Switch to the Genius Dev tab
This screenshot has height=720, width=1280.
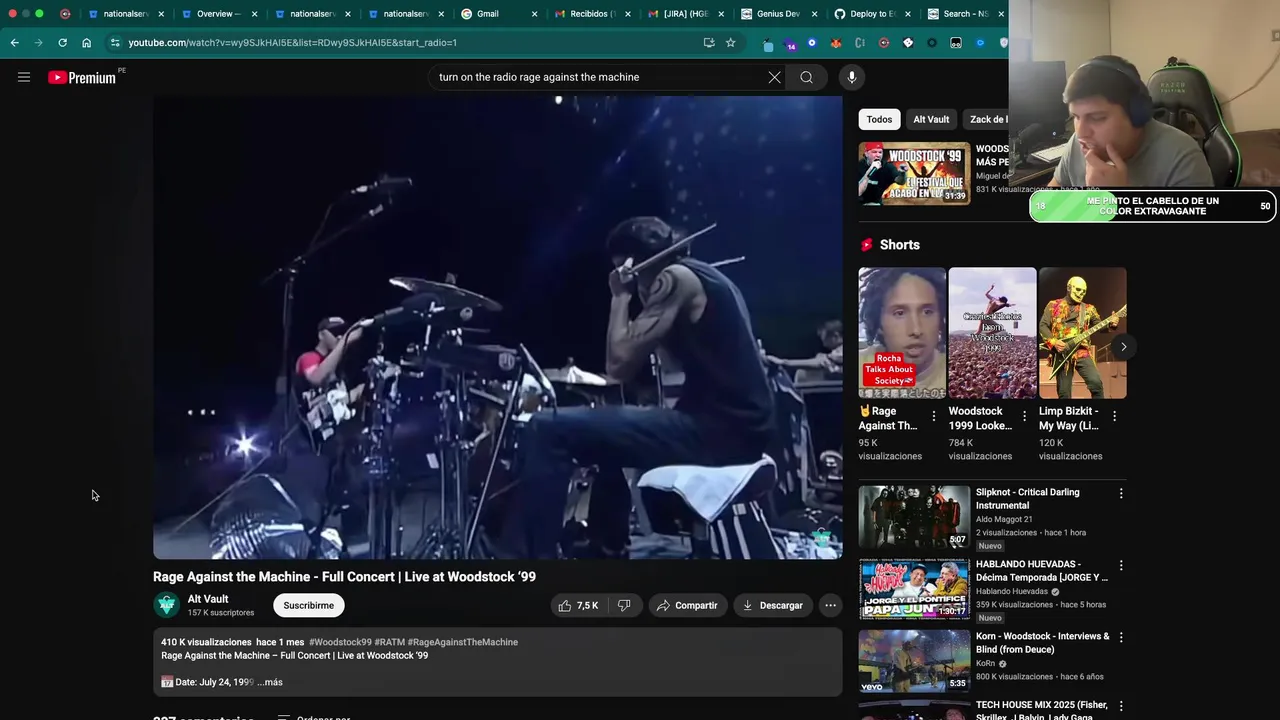tap(777, 14)
